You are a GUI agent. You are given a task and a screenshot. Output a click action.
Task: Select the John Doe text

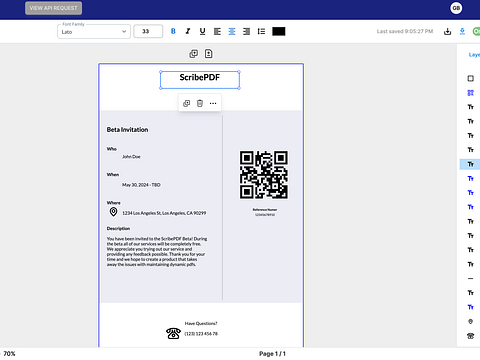click(131, 157)
